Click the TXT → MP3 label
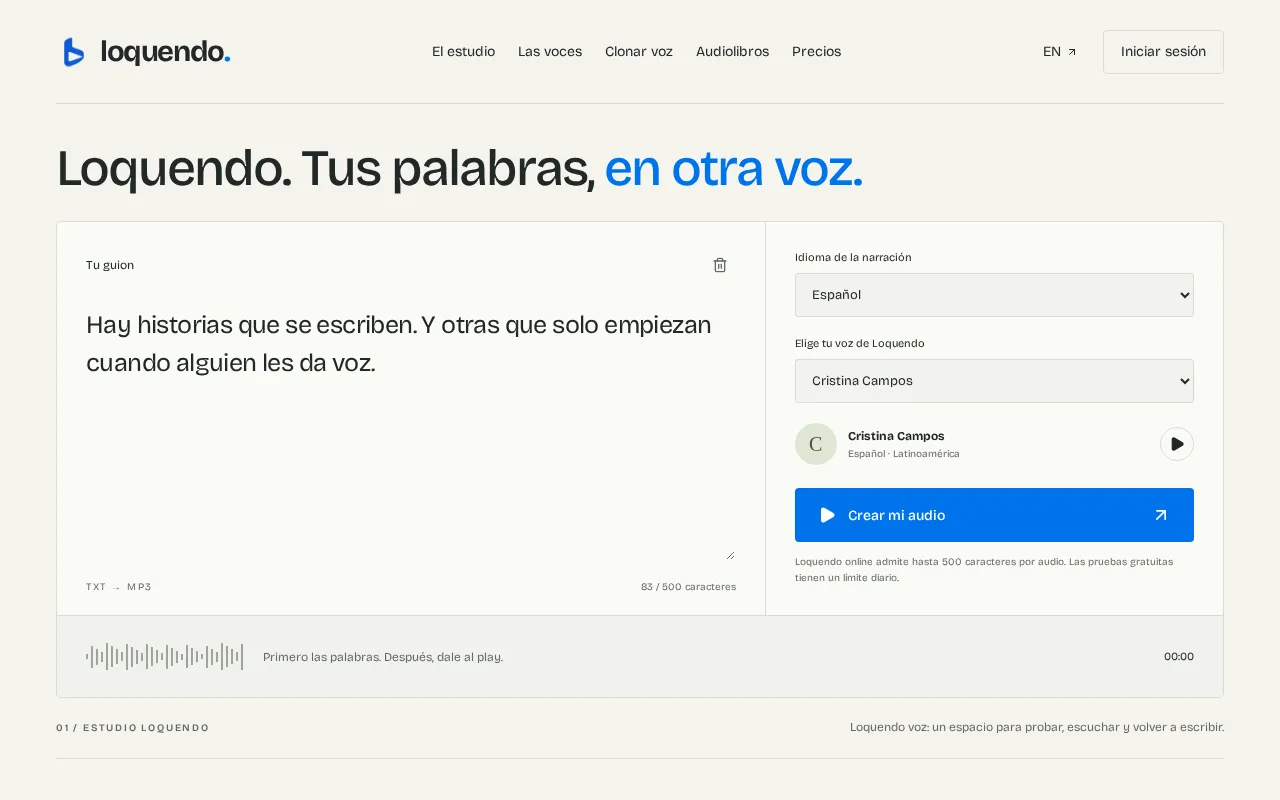1280x800 pixels. click(x=119, y=587)
